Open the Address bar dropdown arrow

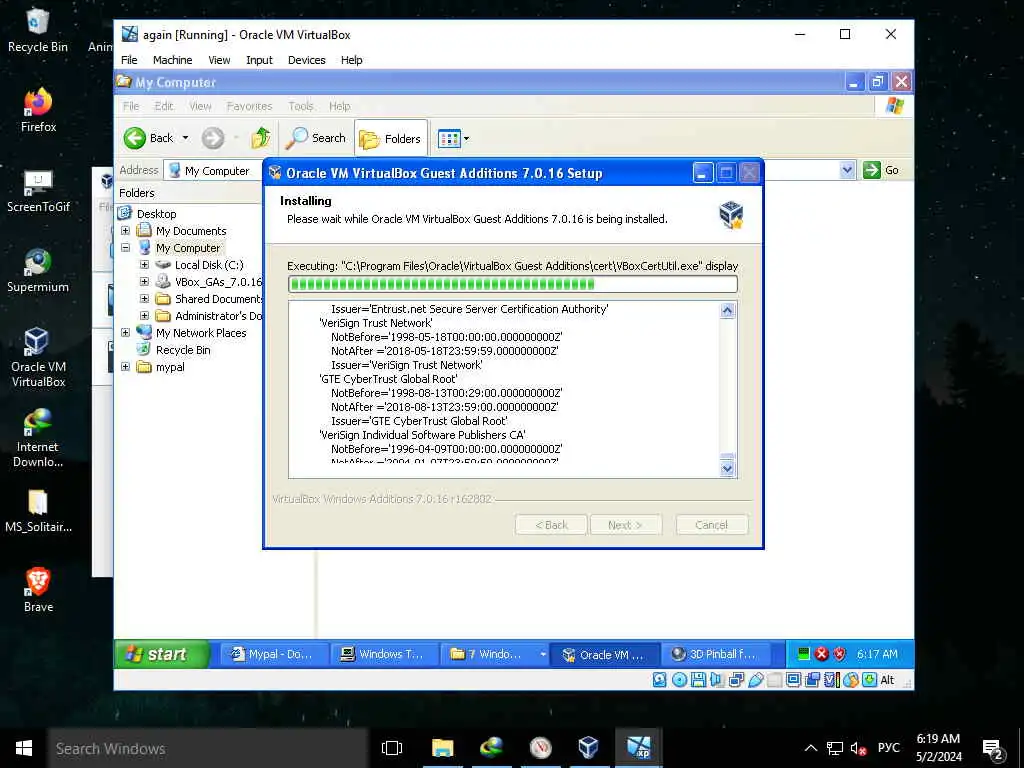point(847,170)
